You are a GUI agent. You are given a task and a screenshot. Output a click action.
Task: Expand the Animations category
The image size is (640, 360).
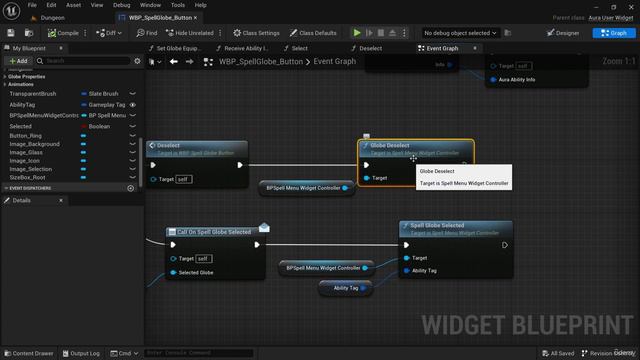point(5,84)
